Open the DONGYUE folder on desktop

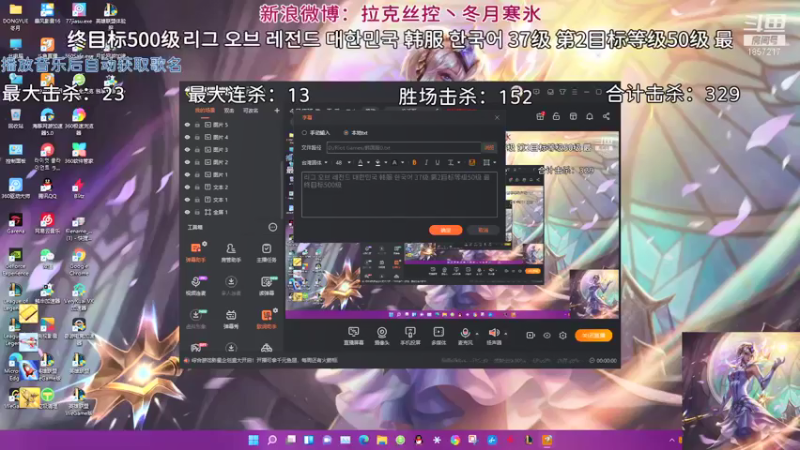click(15, 14)
